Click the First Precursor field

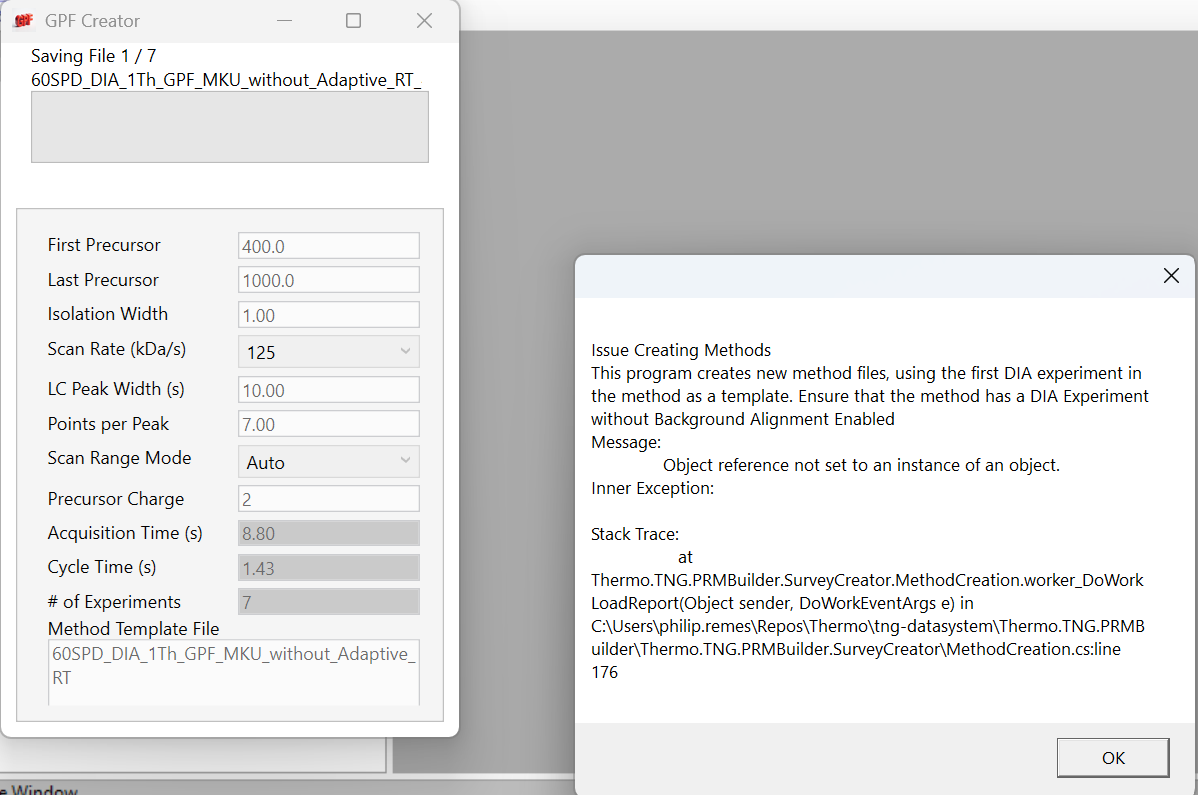tap(328, 246)
